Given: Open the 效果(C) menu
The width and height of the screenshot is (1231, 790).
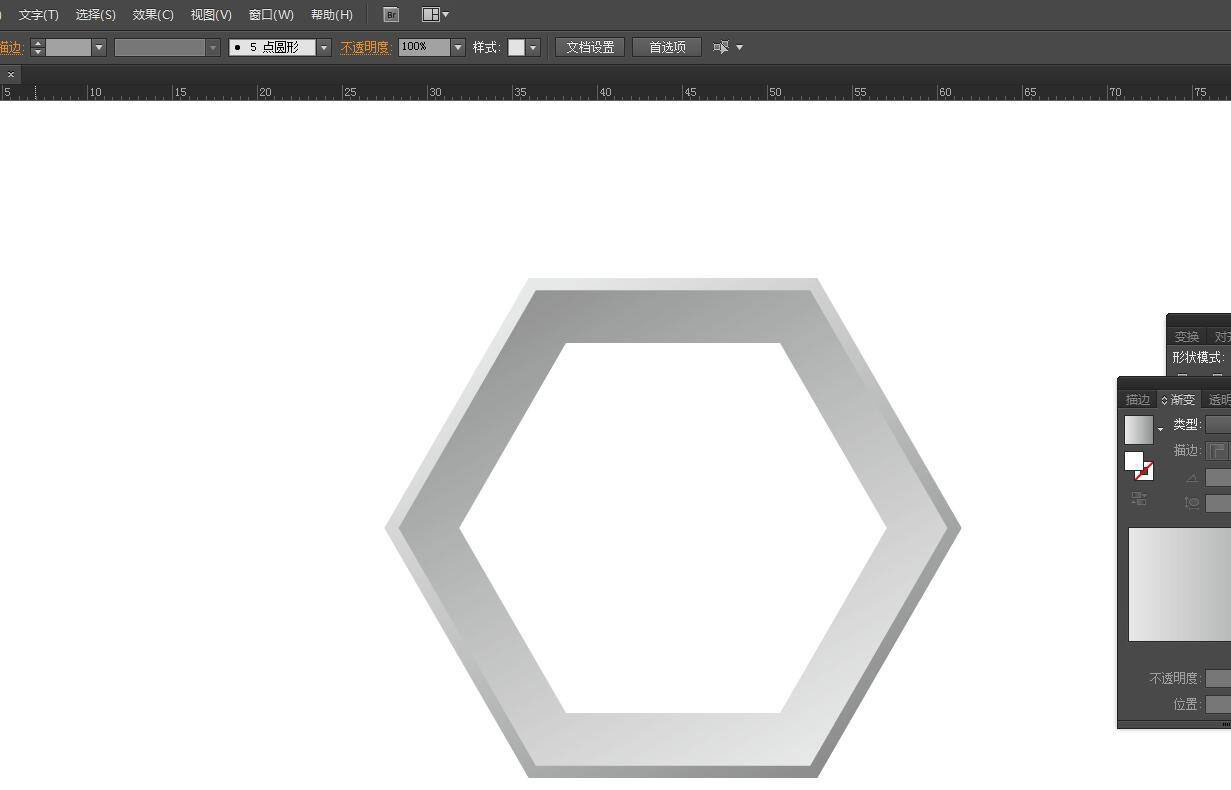Looking at the screenshot, I should [x=153, y=15].
